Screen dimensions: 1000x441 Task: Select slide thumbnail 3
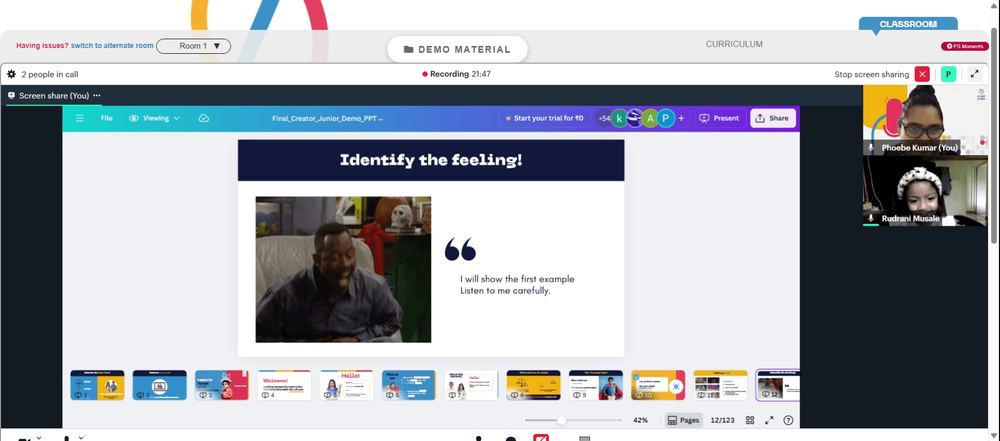pos(222,385)
